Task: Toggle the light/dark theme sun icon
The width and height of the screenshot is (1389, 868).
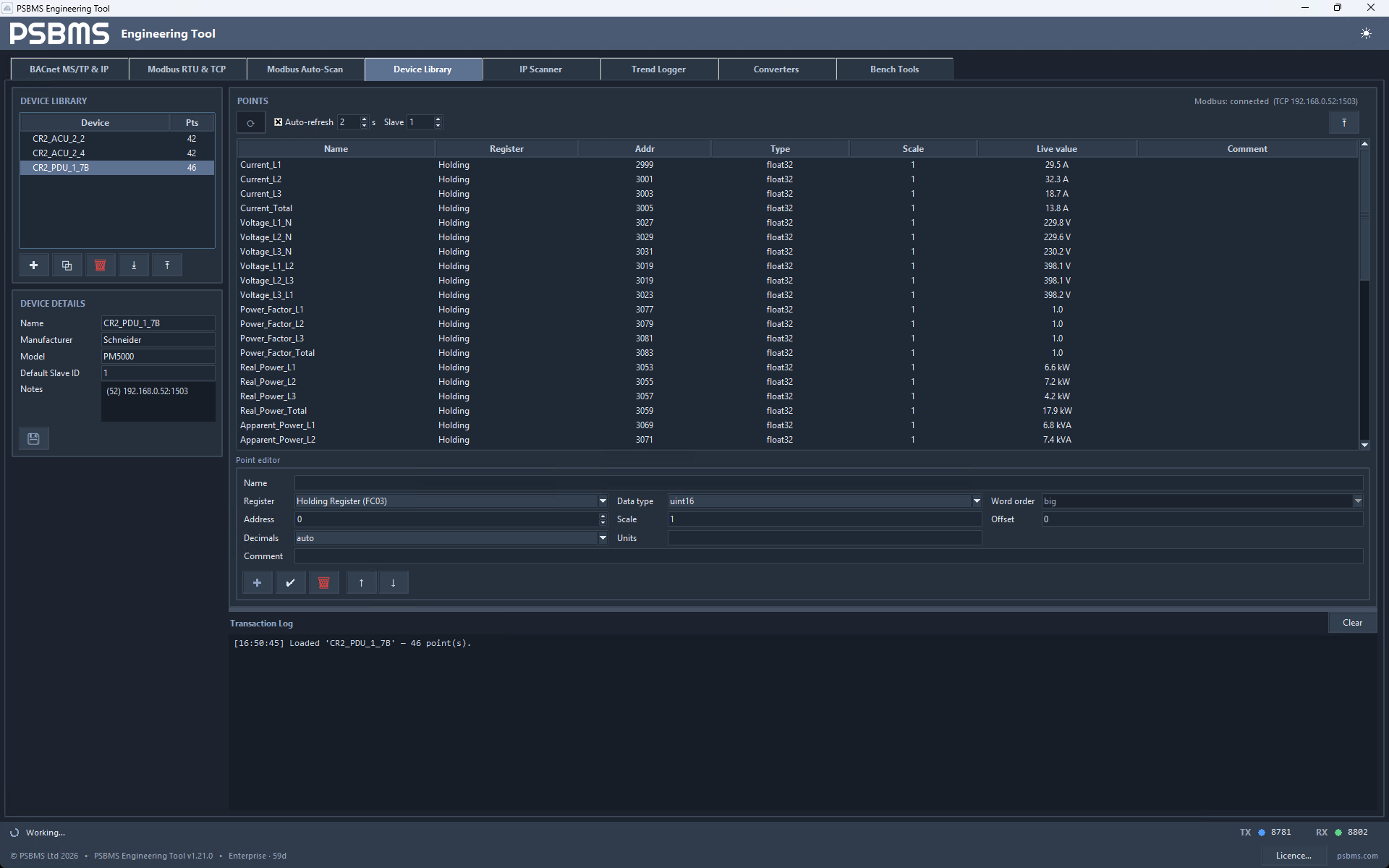Action: 1366,33
